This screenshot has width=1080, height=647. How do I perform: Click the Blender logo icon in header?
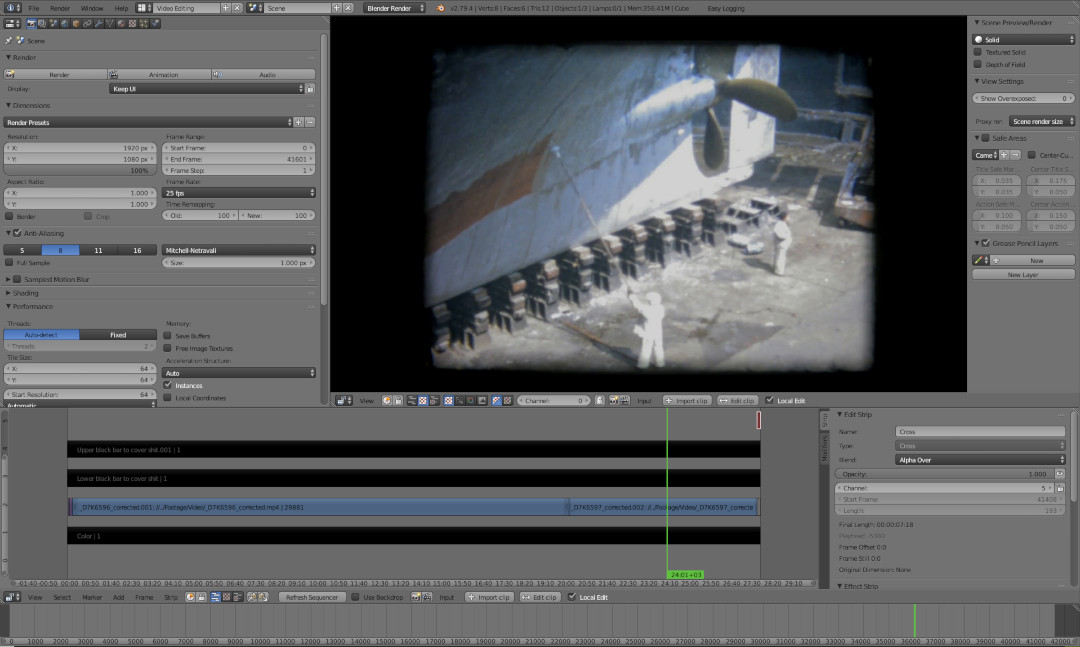pos(441,8)
